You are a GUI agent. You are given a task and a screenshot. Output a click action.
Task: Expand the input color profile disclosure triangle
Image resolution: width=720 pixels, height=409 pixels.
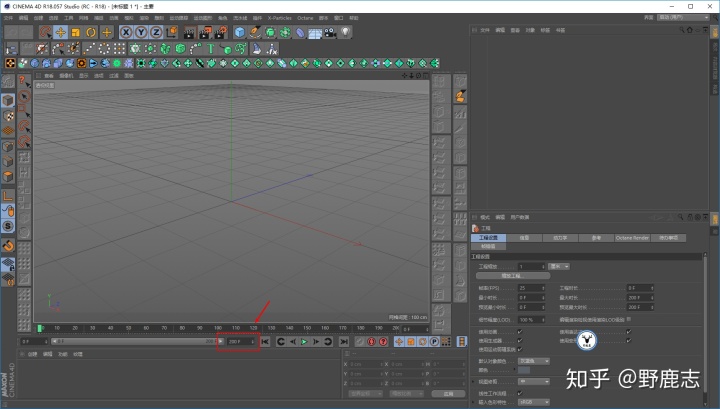click(474, 402)
